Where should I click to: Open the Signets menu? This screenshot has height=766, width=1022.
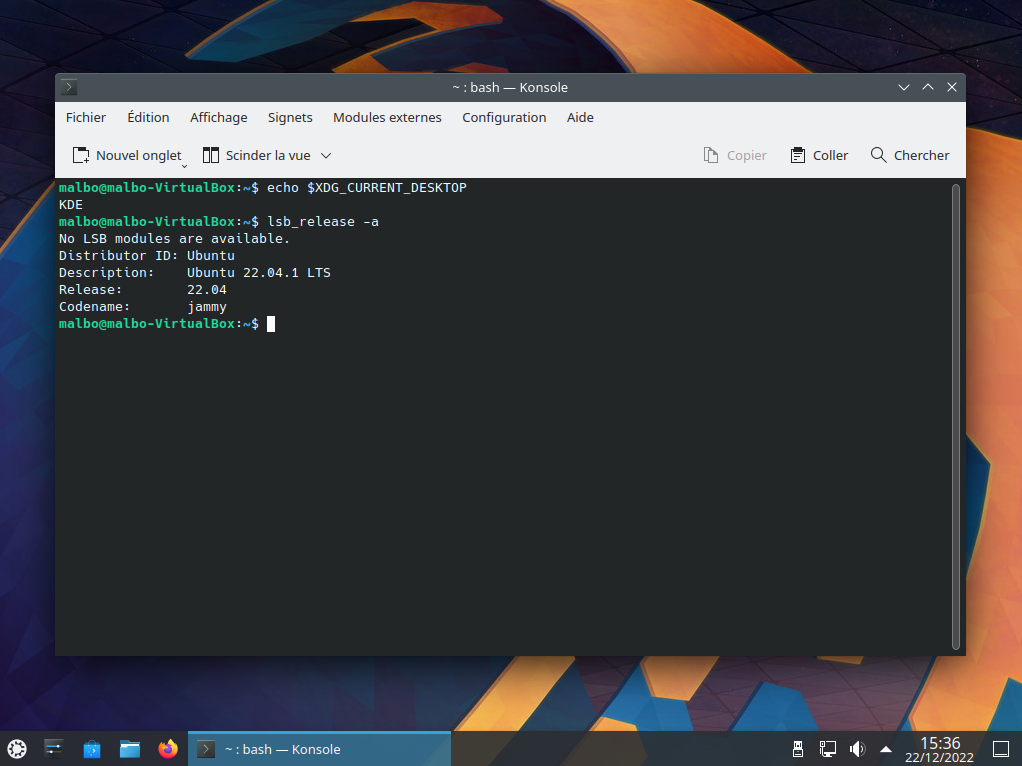pyautogui.click(x=290, y=117)
